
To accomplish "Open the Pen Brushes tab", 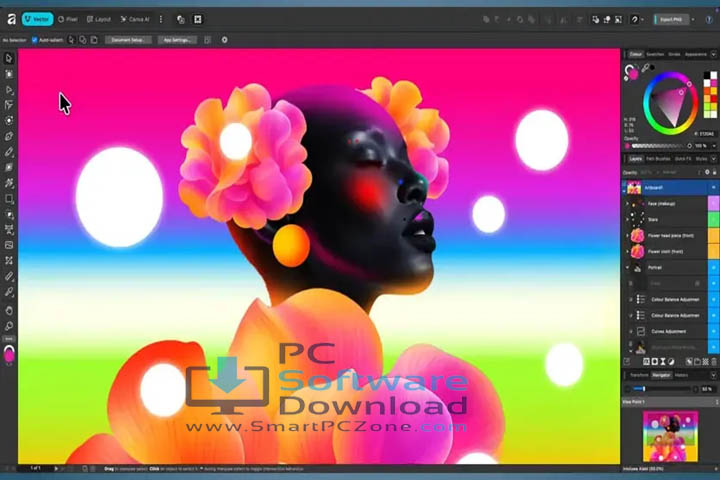I will (658, 158).
